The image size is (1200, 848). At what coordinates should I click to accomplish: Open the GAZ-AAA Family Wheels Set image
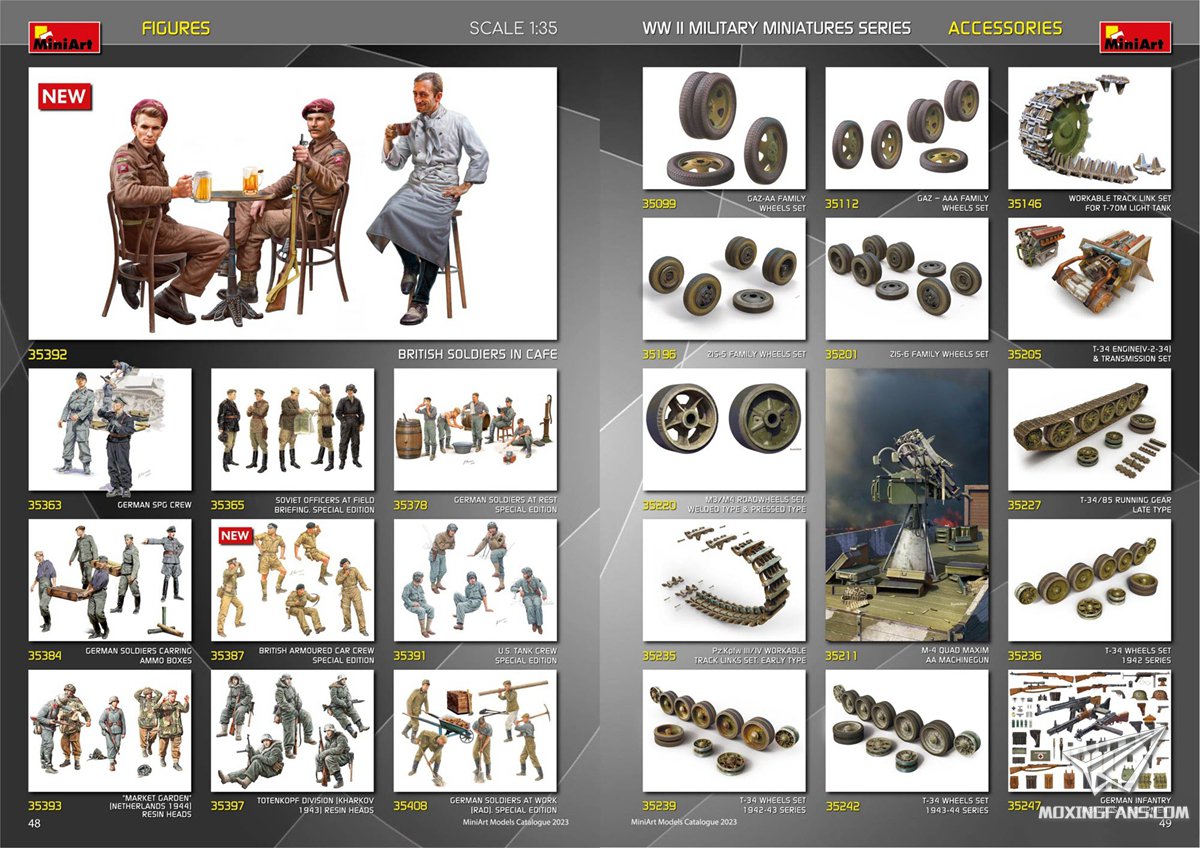pyautogui.click(x=907, y=128)
